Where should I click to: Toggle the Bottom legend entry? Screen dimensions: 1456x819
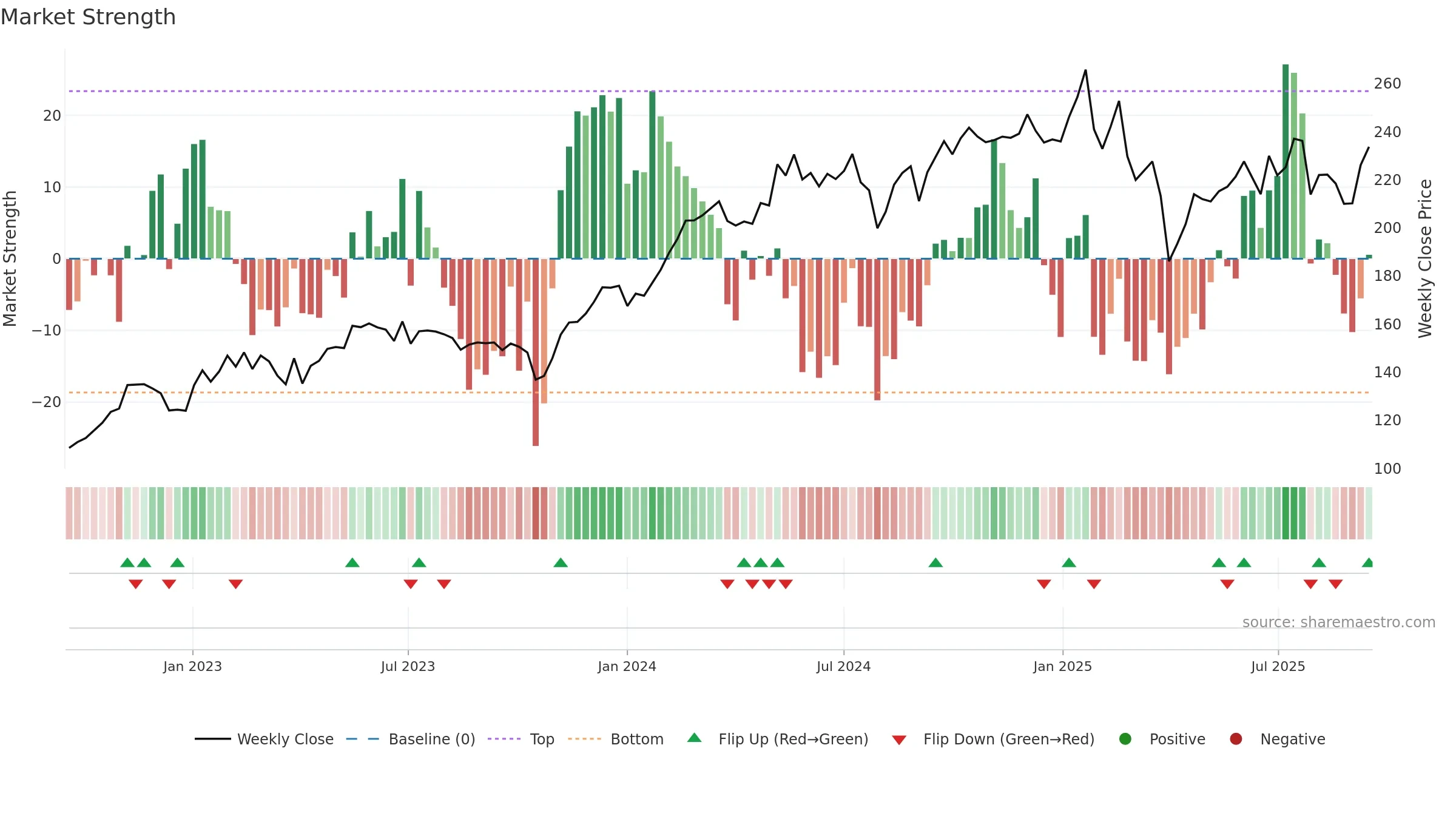616,739
